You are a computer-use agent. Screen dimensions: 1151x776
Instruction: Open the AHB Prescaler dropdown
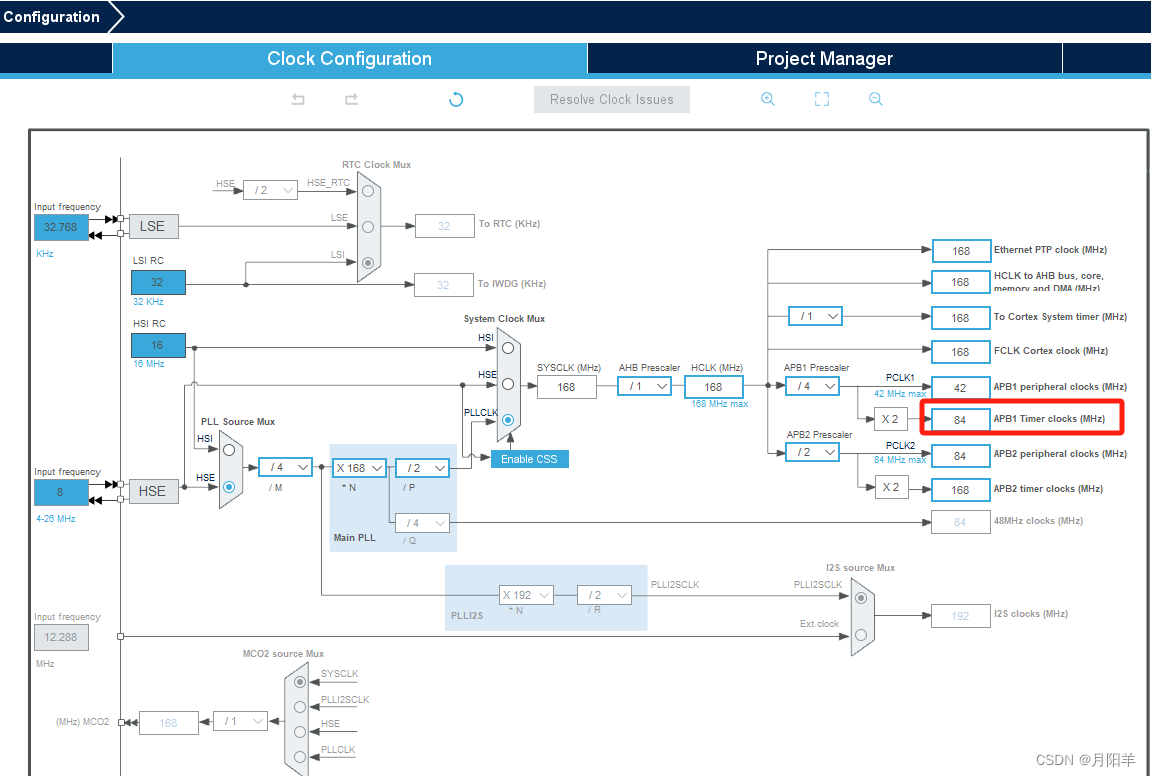point(644,385)
